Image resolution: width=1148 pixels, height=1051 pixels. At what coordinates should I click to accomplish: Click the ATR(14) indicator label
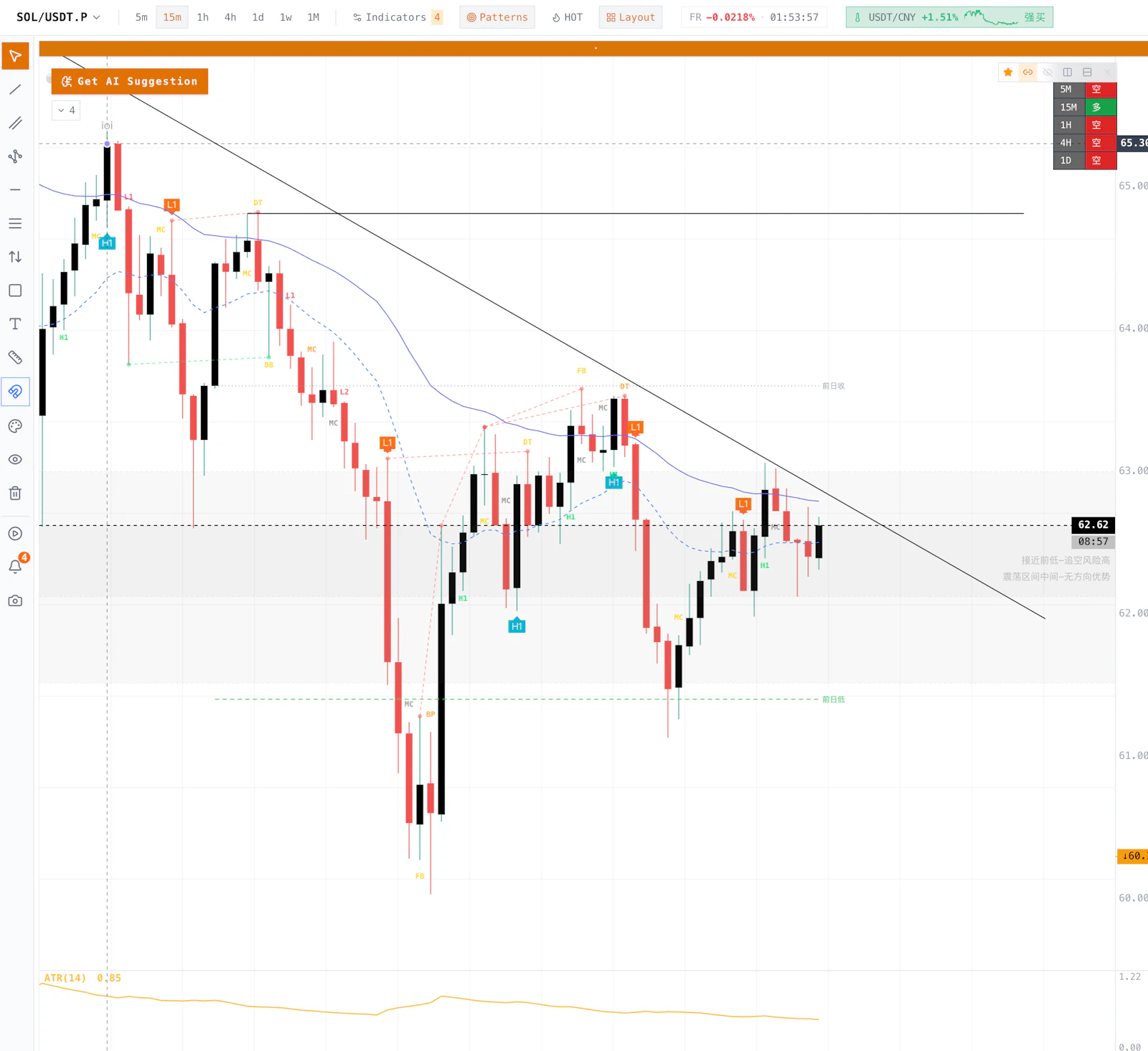pyautogui.click(x=65, y=978)
